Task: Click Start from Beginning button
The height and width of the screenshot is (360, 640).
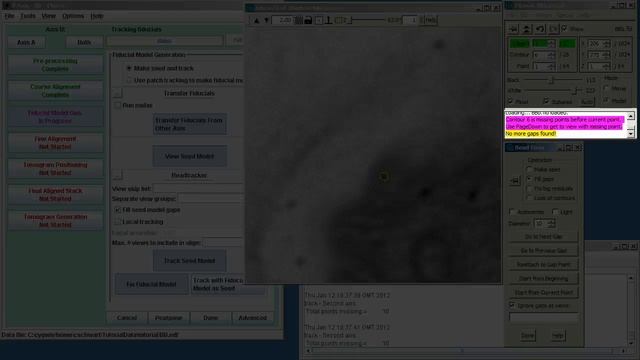Action: 544,278
